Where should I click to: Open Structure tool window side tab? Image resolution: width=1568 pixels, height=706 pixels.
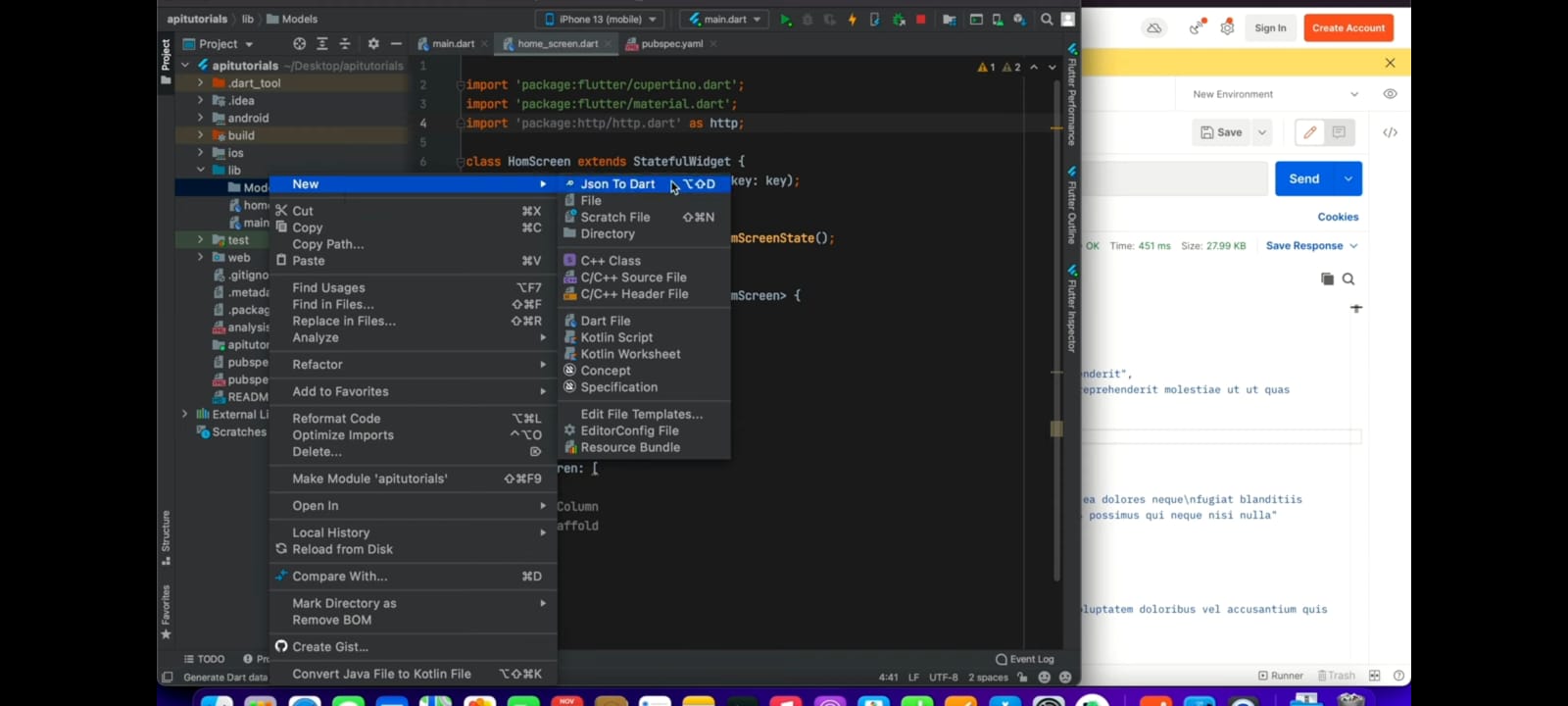pyautogui.click(x=166, y=537)
